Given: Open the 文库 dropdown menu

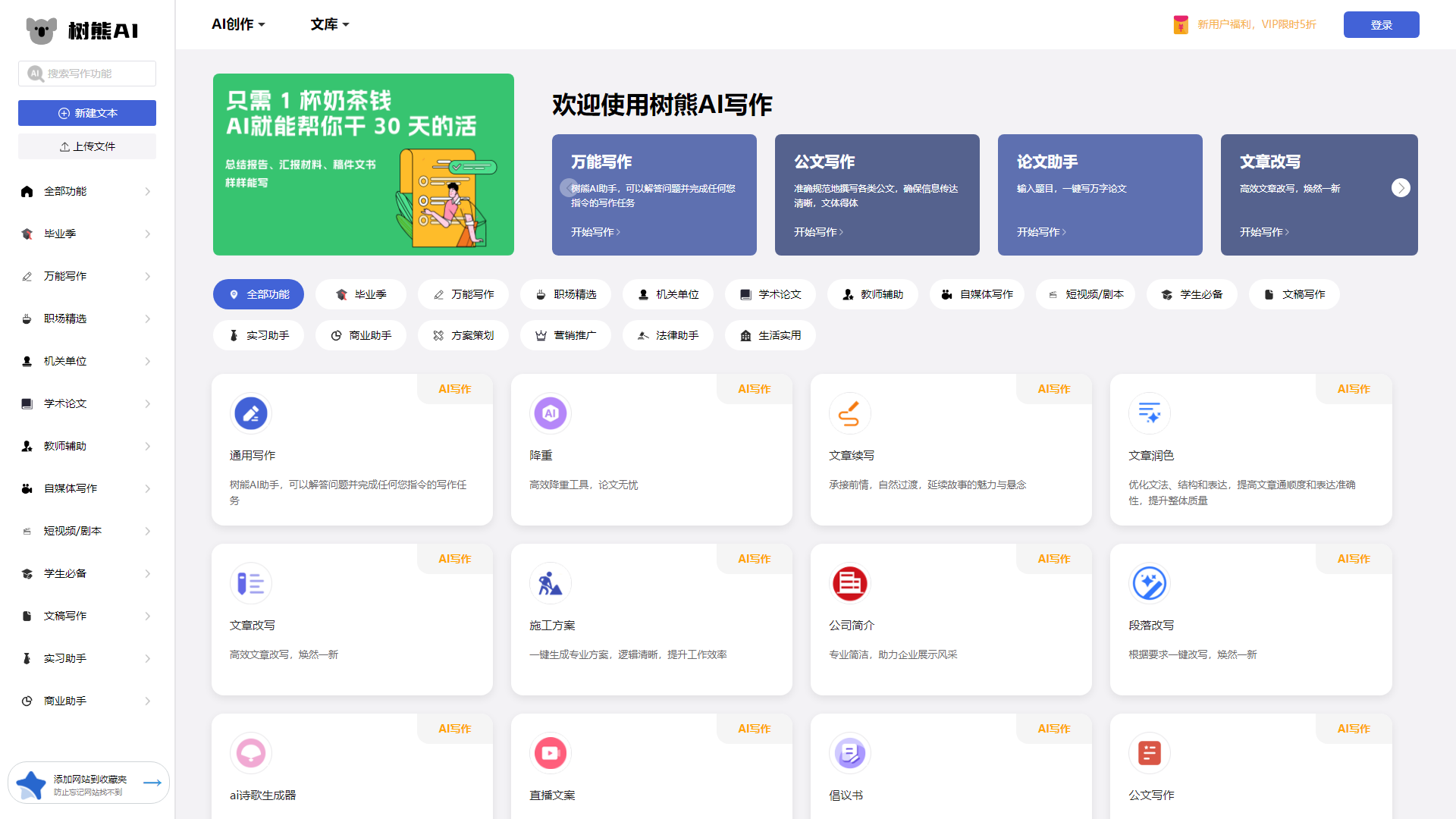Looking at the screenshot, I should (329, 24).
